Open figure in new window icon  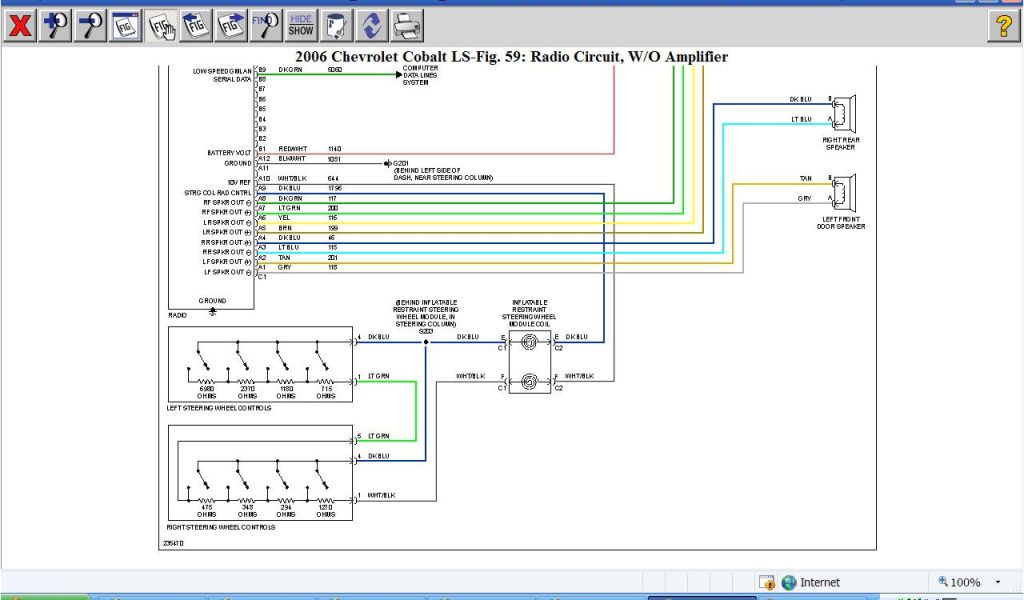(126, 25)
